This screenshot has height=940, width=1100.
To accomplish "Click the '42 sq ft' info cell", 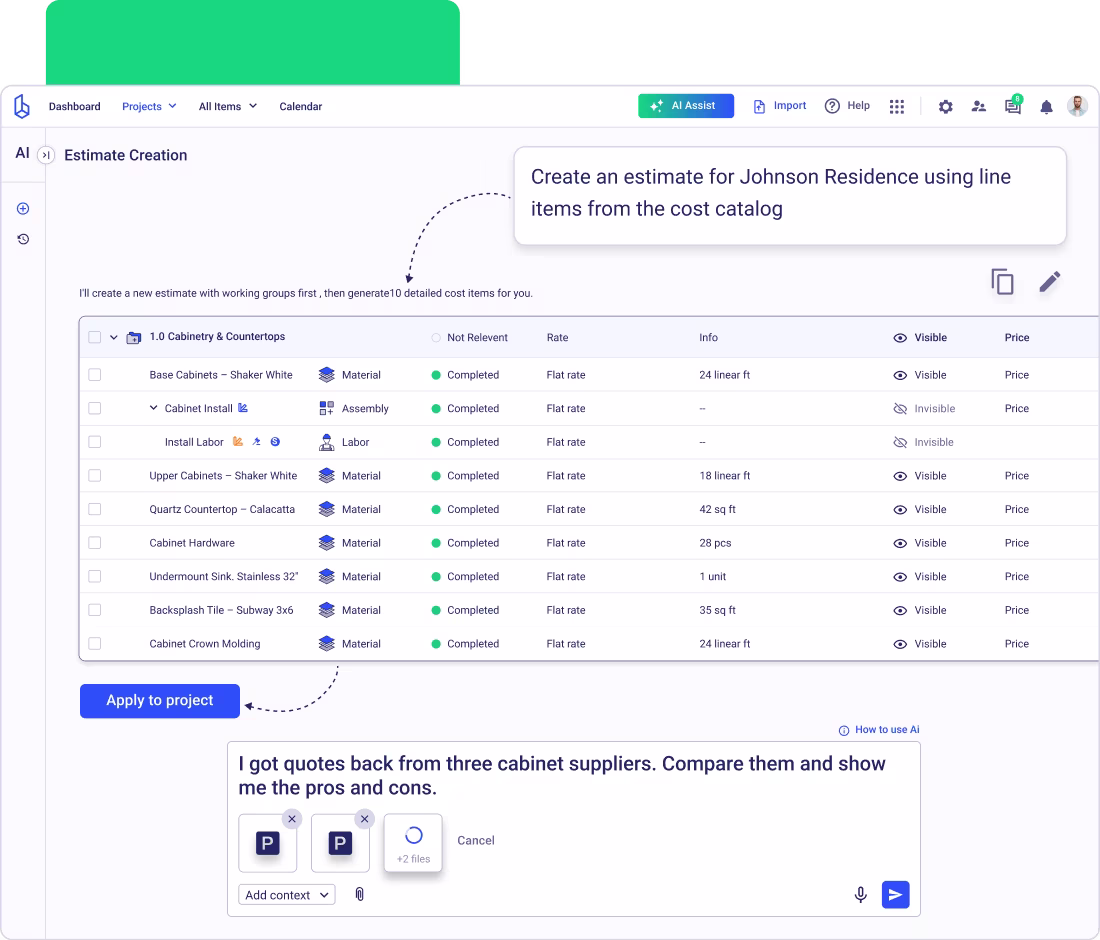I will pyautogui.click(x=717, y=509).
